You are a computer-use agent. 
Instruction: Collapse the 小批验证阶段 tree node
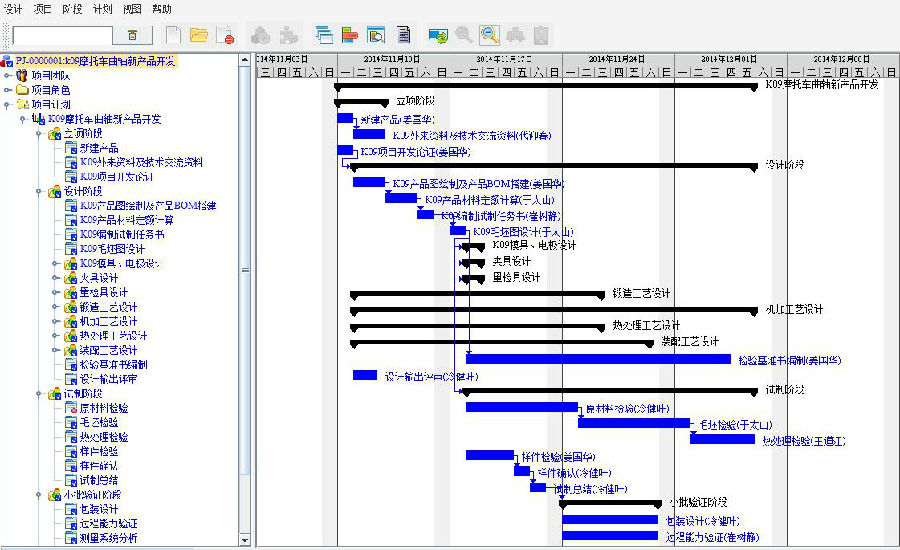(39, 495)
